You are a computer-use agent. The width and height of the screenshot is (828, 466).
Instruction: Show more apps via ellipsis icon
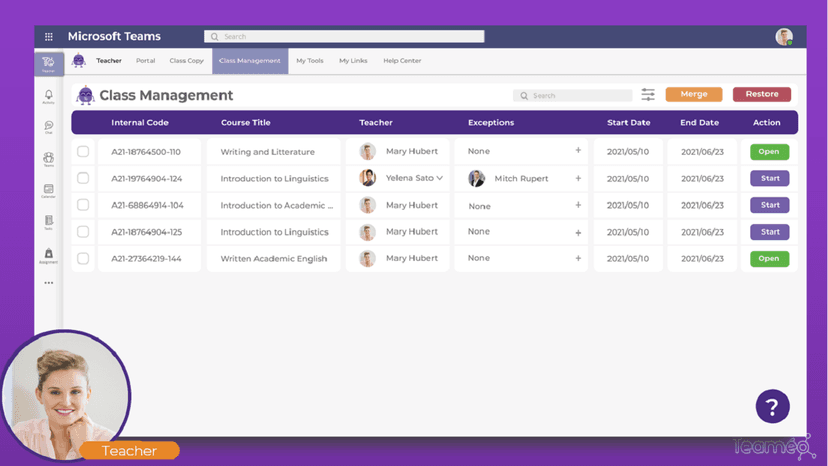pos(49,283)
